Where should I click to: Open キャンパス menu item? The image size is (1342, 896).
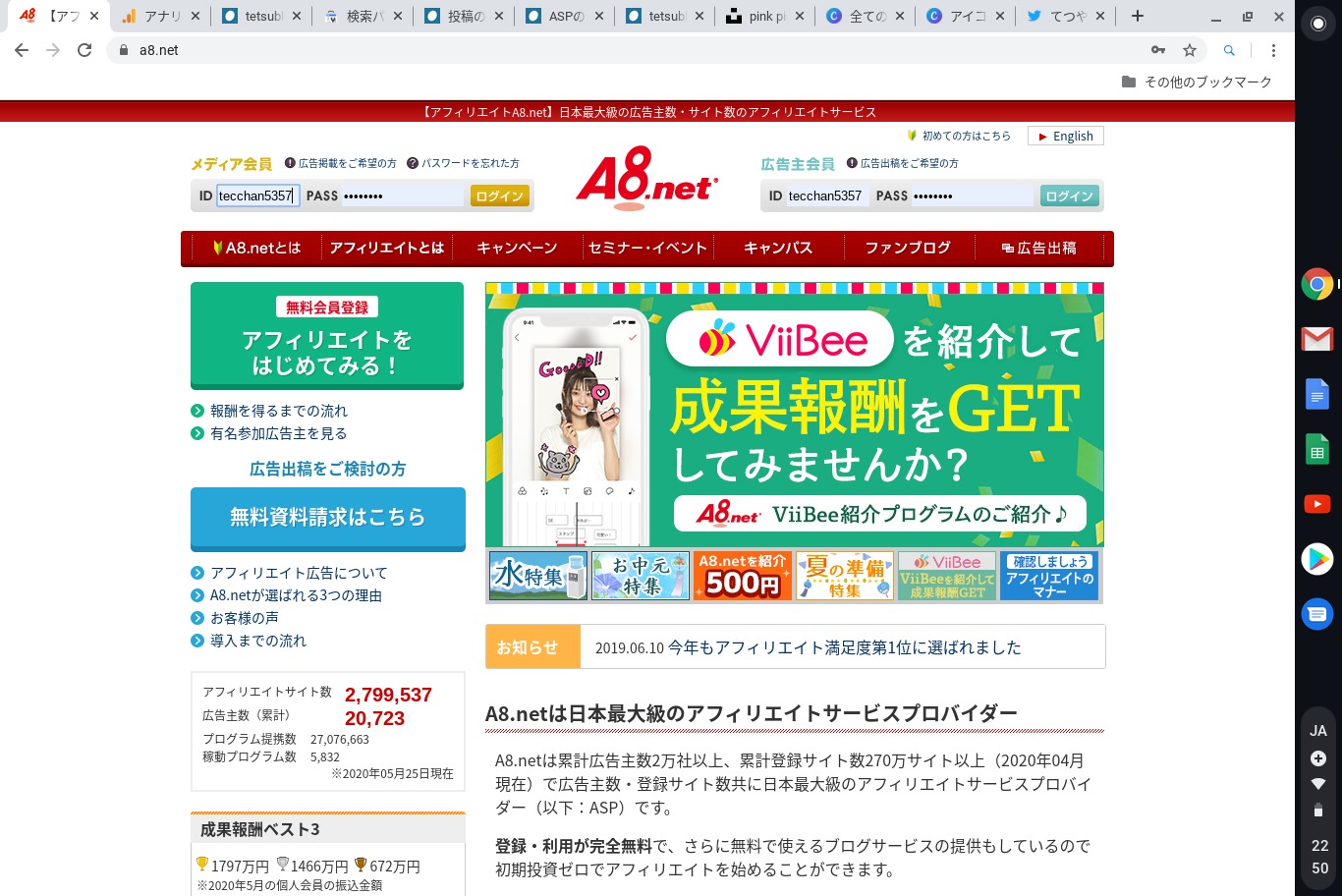[x=778, y=248]
